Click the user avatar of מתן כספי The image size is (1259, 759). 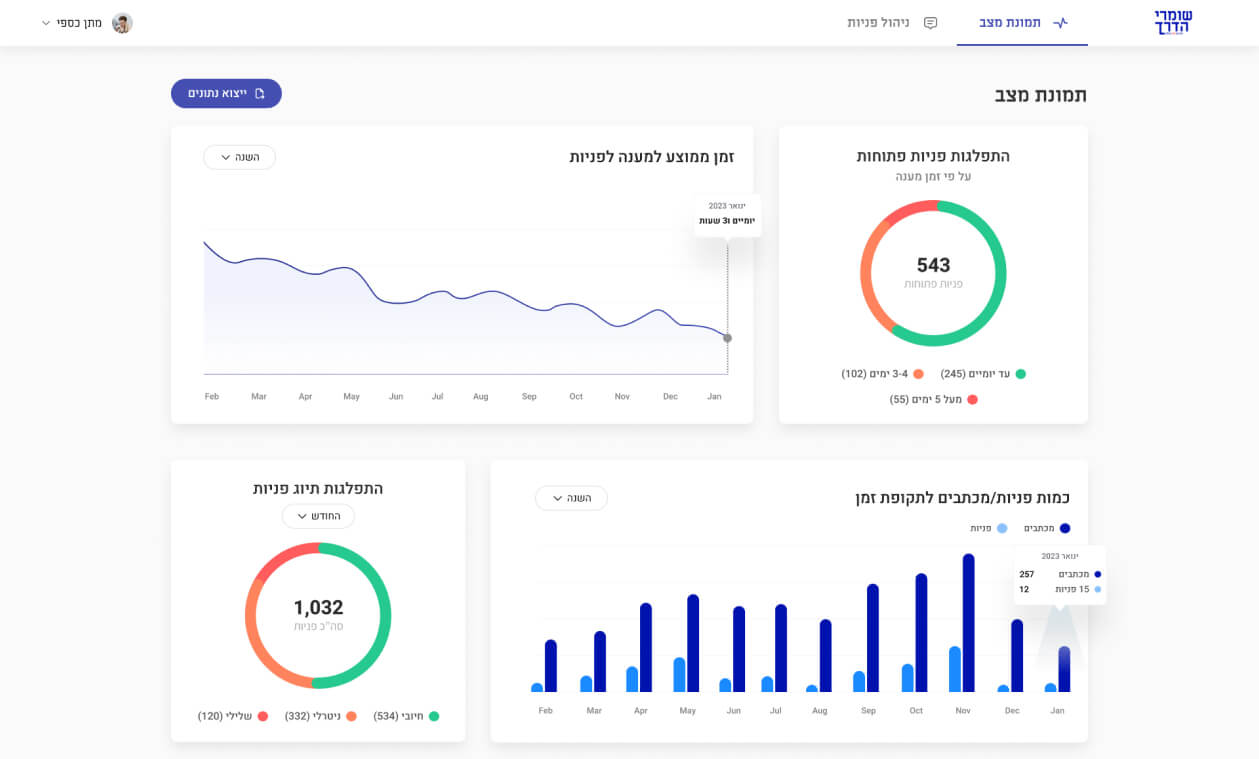[x=122, y=23]
